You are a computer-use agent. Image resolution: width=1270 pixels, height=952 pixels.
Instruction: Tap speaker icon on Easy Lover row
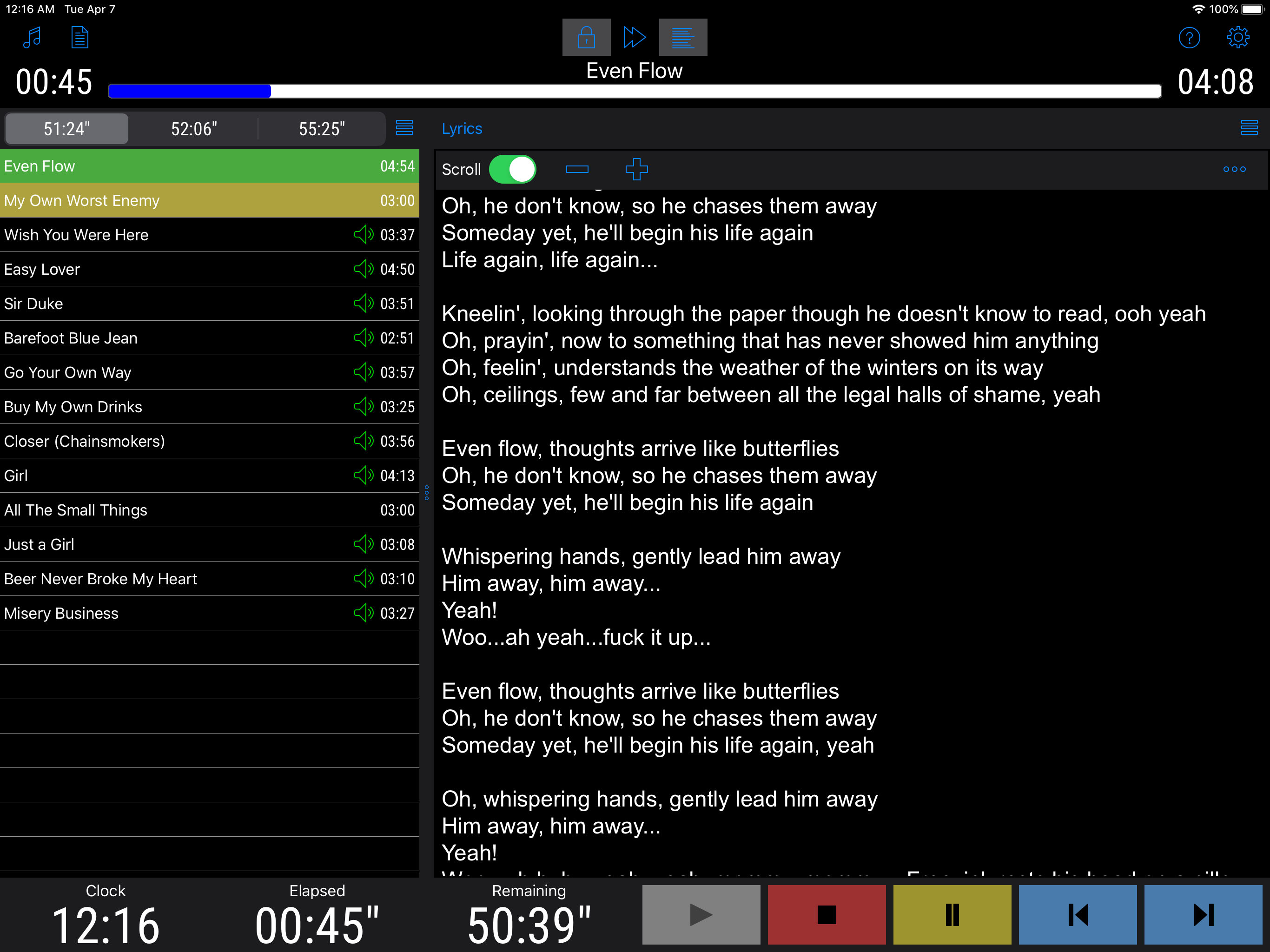pos(364,269)
